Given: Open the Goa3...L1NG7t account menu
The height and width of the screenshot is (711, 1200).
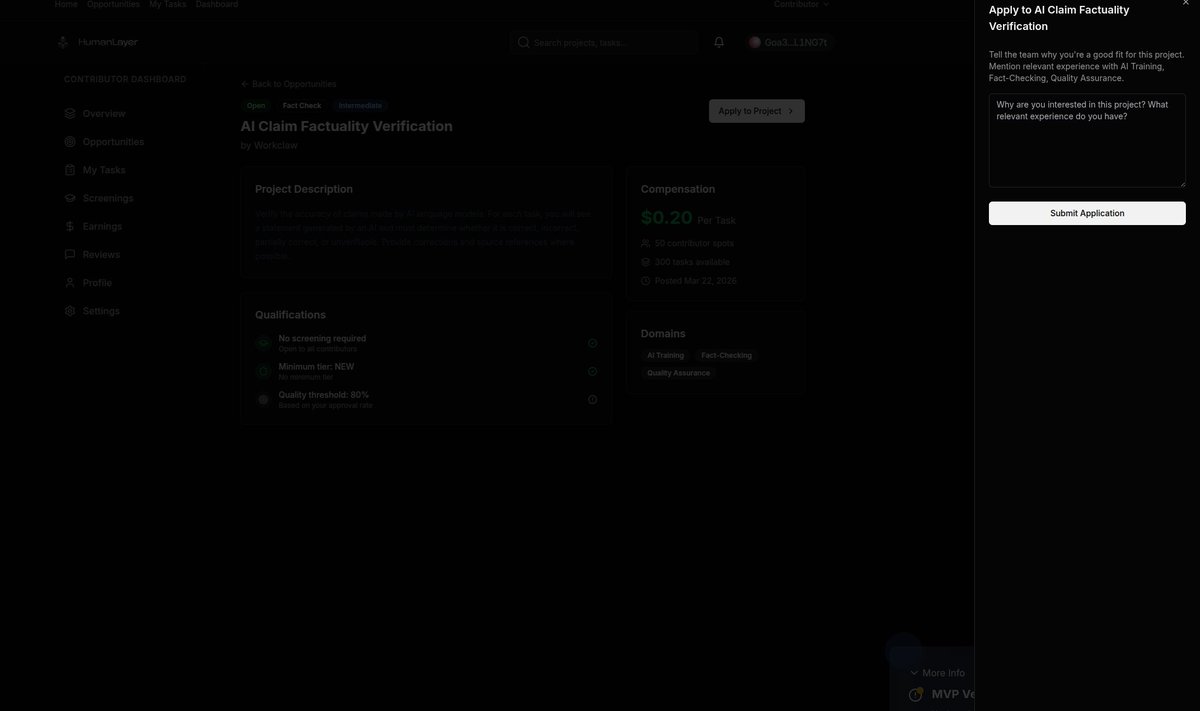Looking at the screenshot, I should coord(788,42).
